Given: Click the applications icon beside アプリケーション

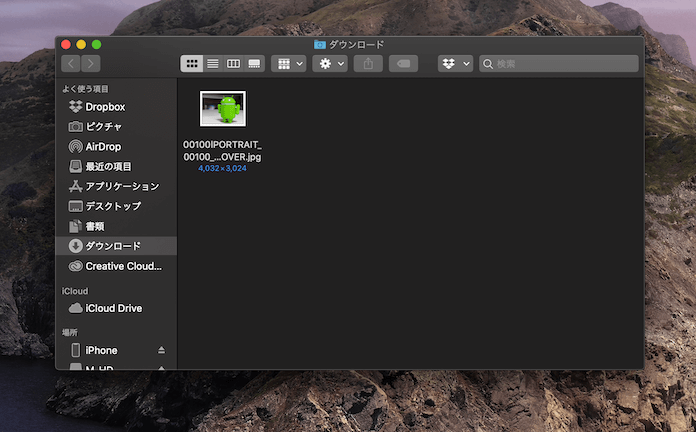Looking at the screenshot, I should point(75,186).
